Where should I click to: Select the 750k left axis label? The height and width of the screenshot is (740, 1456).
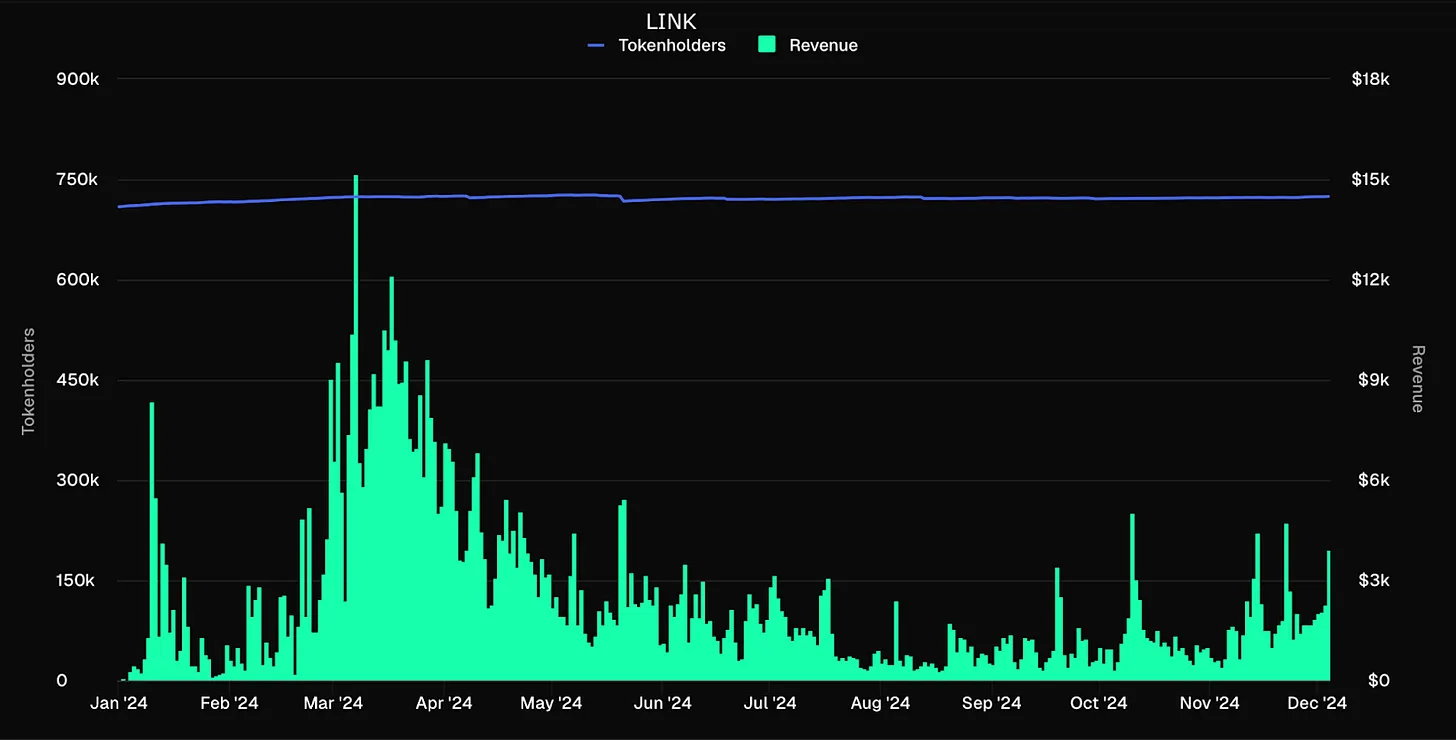point(77,180)
